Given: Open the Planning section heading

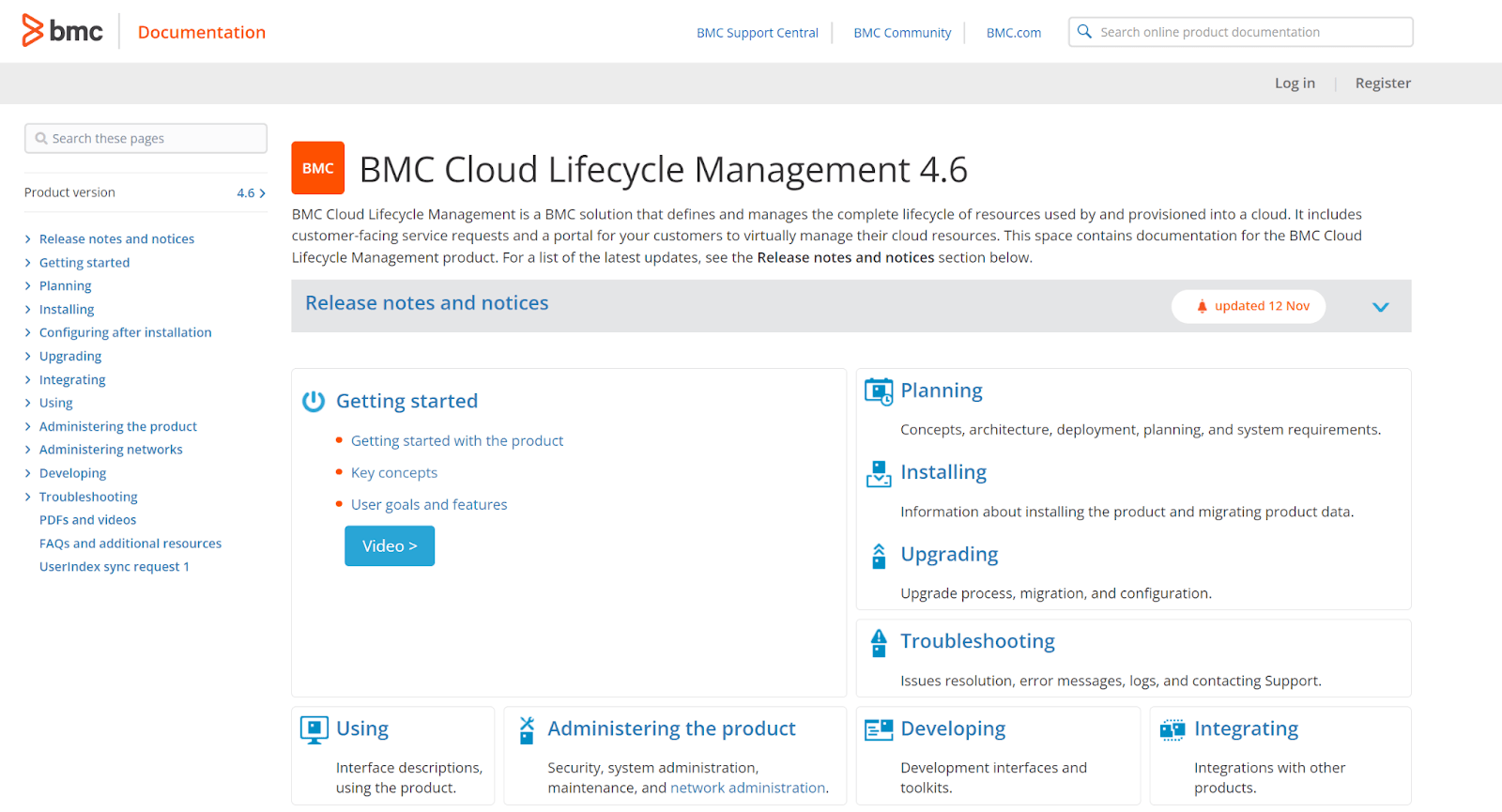Looking at the screenshot, I should coord(942,391).
